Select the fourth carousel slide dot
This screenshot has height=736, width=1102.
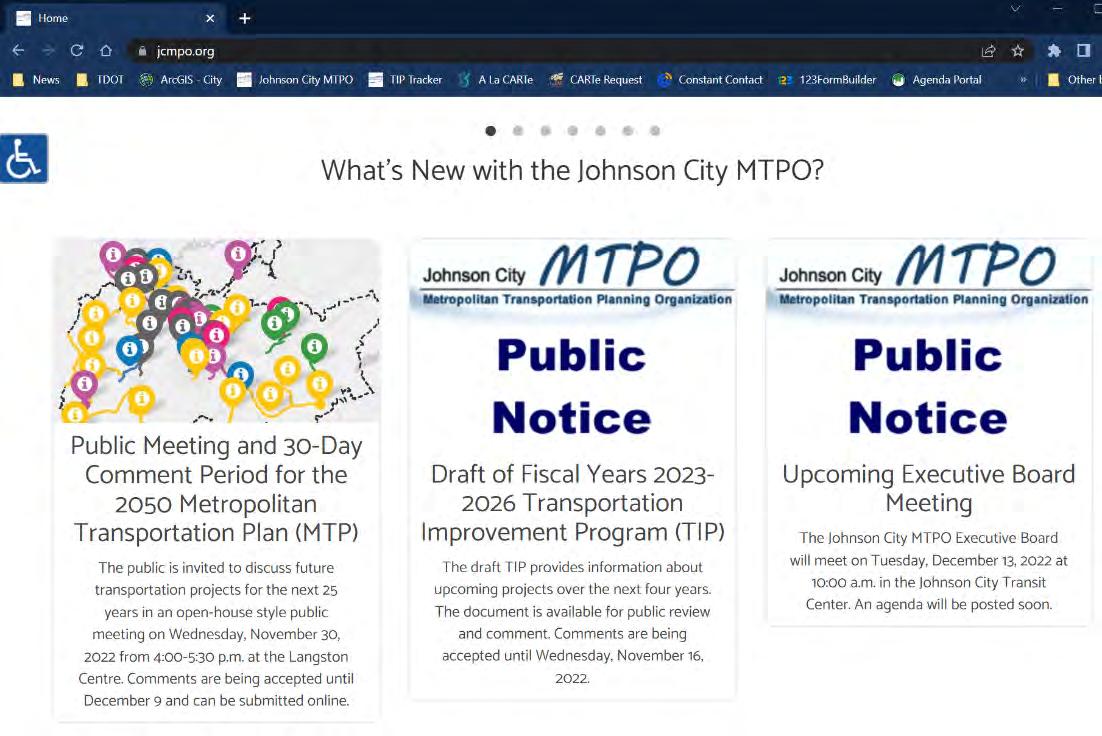point(573,131)
